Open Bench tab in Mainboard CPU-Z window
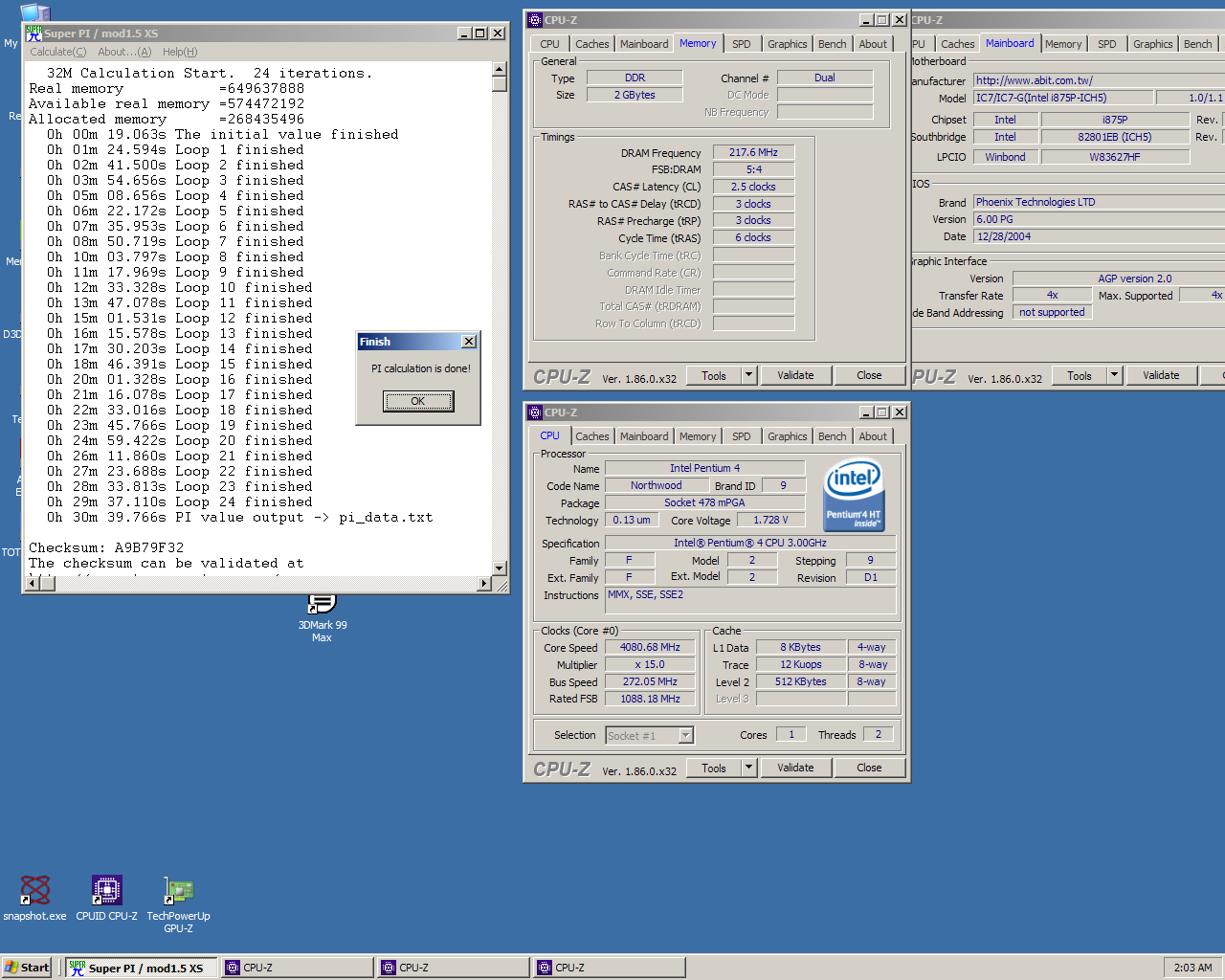This screenshot has width=1225, height=980. point(1197,44)
